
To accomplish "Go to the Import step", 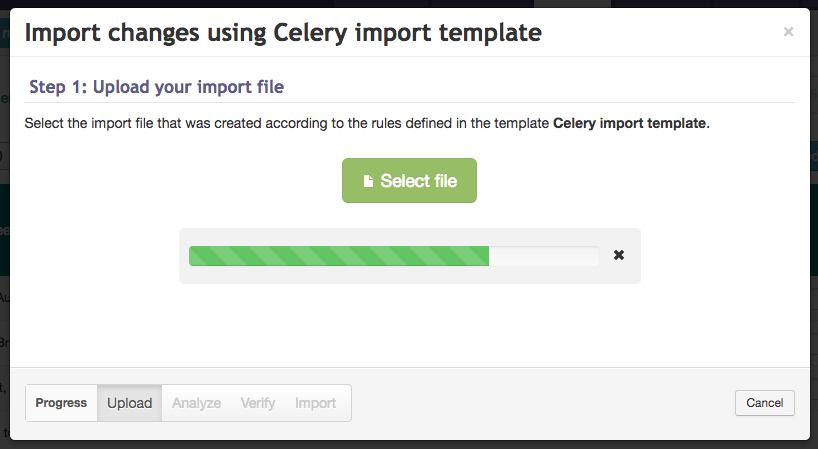I will pos(316,403).
